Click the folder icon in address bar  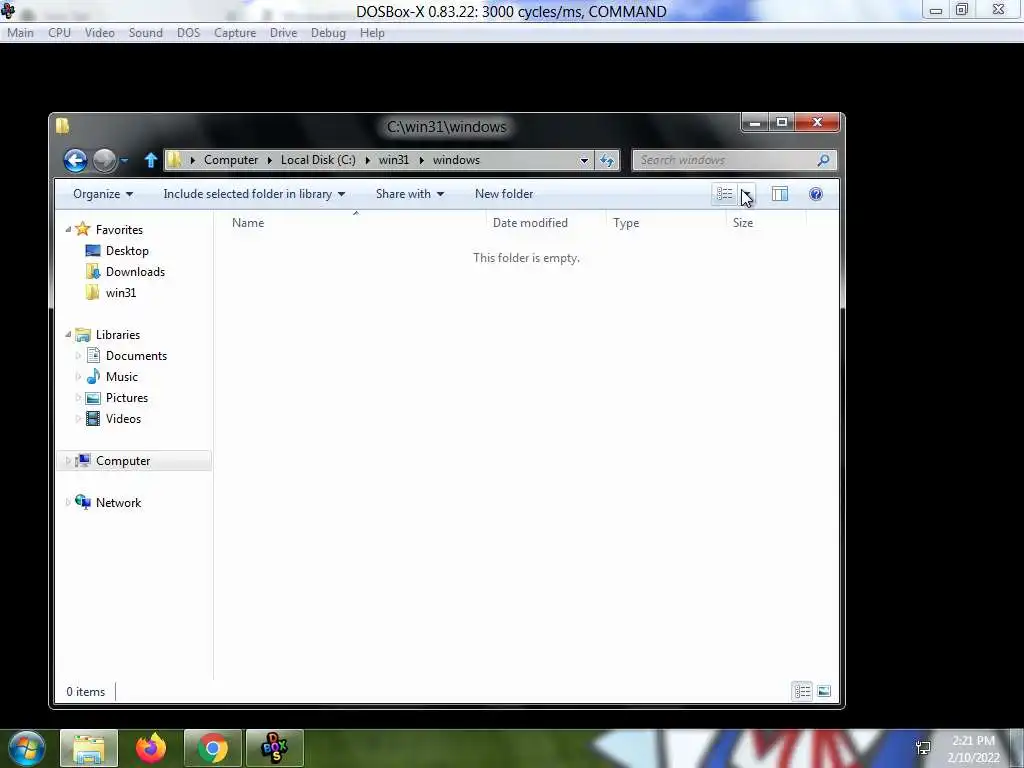tap(174, 160)
